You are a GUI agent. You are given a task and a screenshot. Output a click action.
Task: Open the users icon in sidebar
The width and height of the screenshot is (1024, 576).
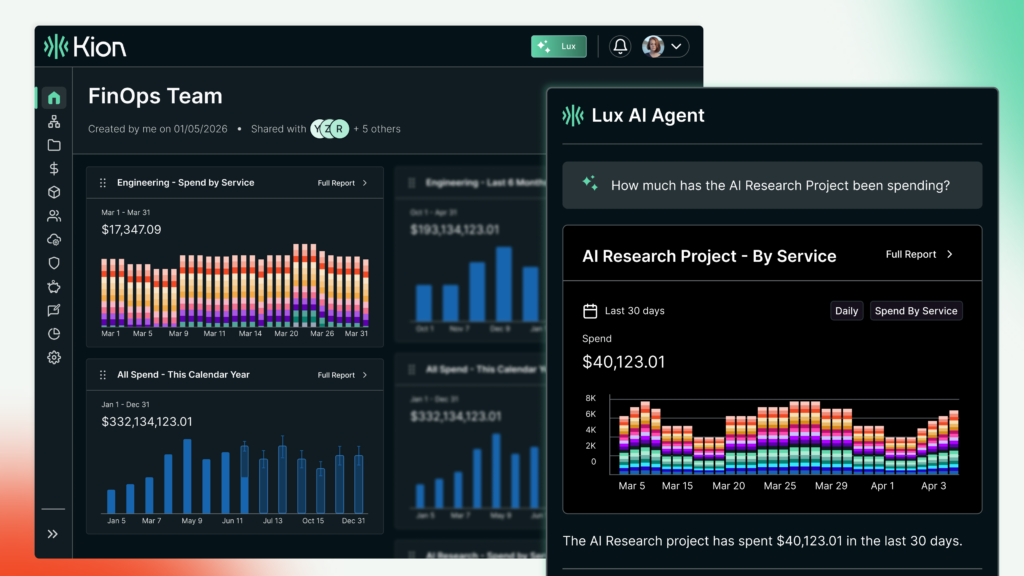[x=54, y=216]
